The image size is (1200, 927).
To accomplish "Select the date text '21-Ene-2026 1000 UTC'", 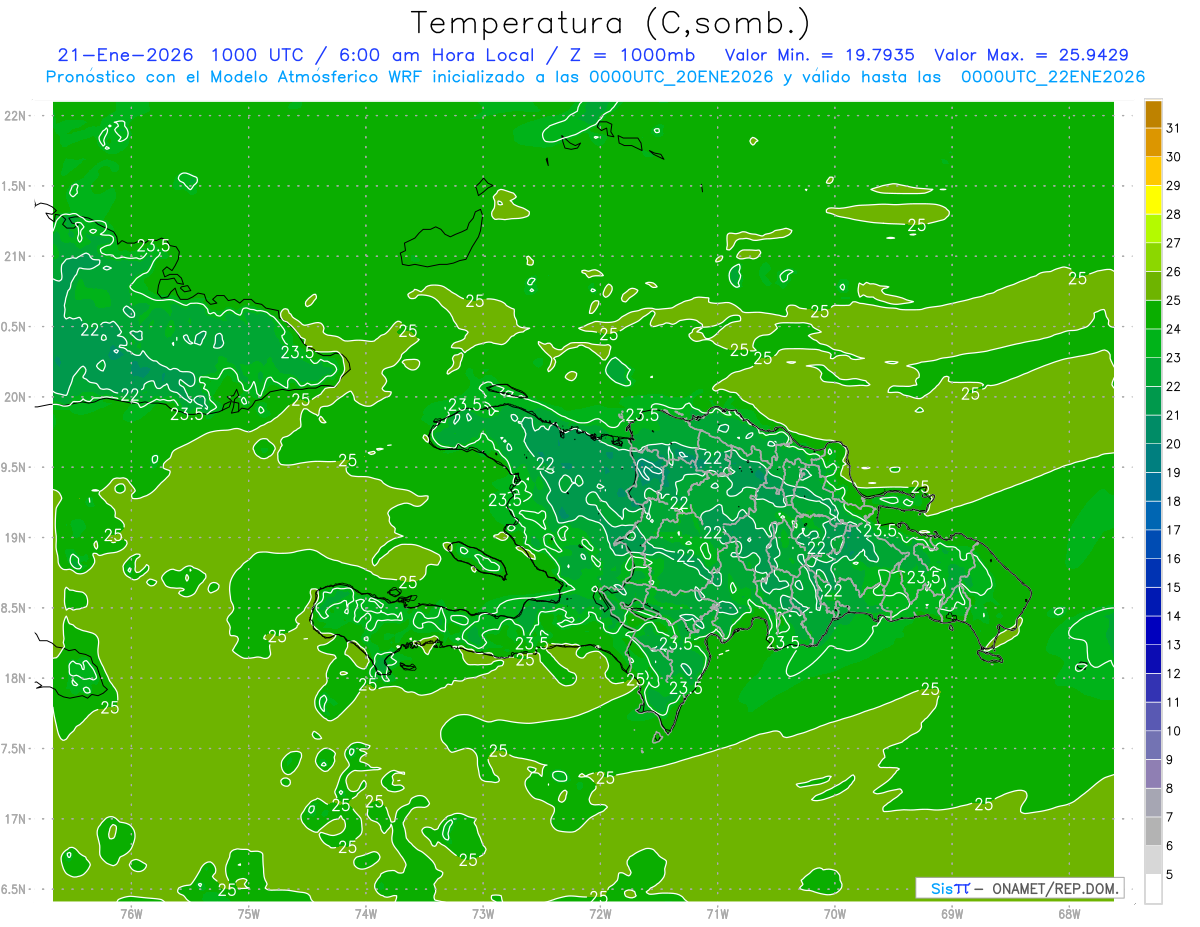I will [184, 55].
